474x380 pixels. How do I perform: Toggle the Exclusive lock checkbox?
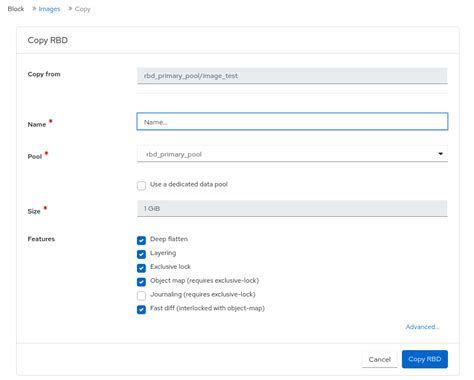point(141,268)
